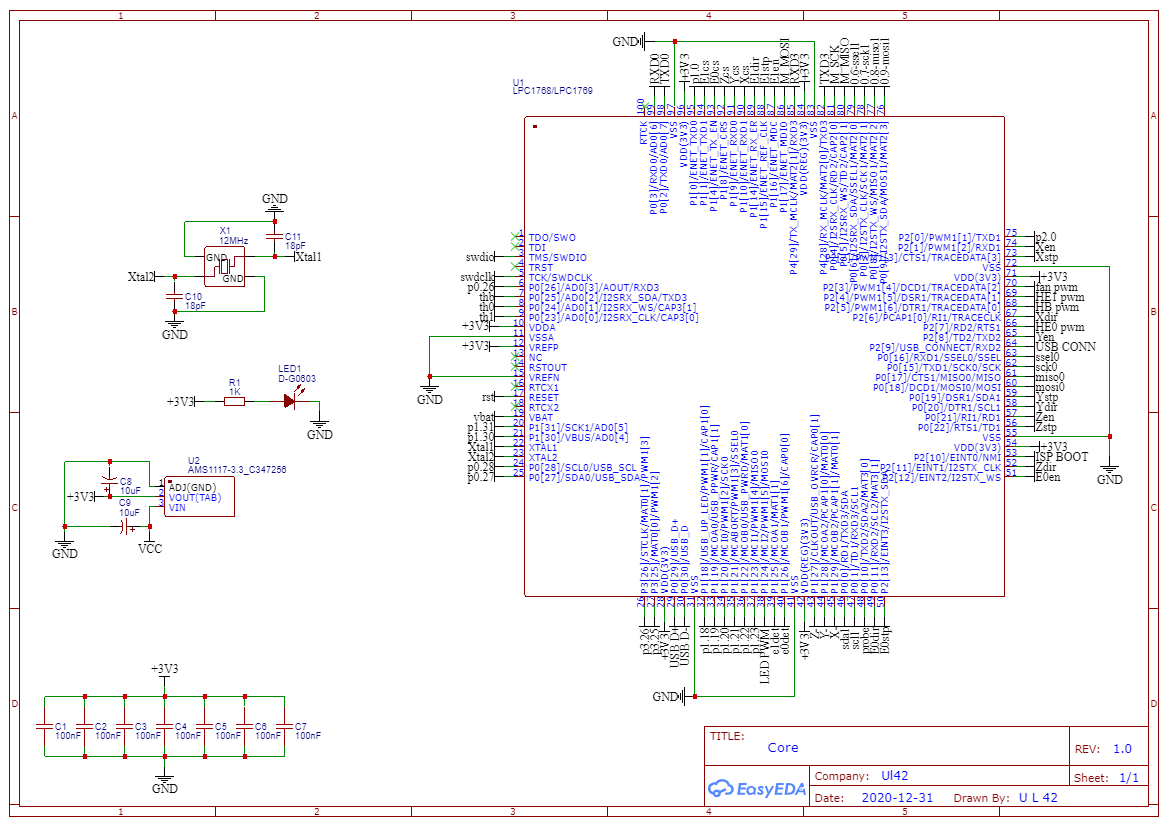The image size is (1169, 827).
Task: Select the Drawn By value "U L 42"
Action: (1038, 798)
